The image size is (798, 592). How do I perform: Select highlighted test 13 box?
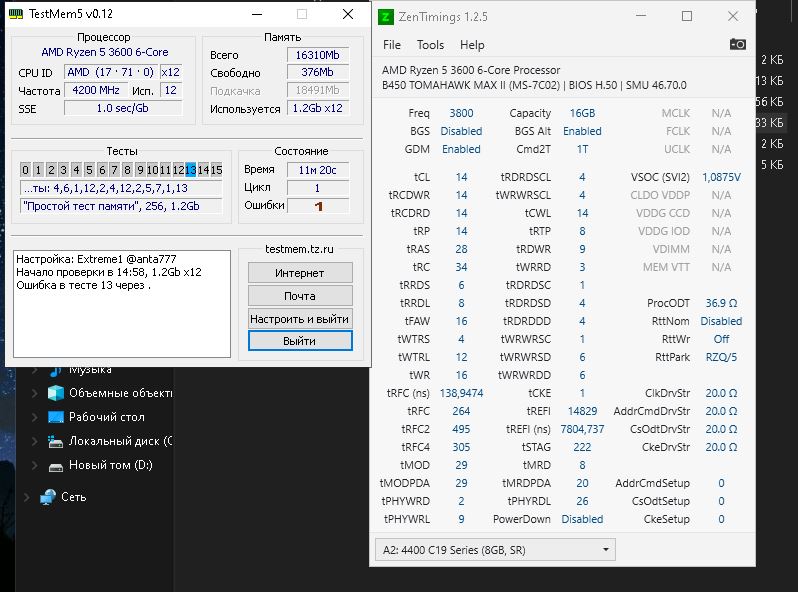(x=191, y=170)
